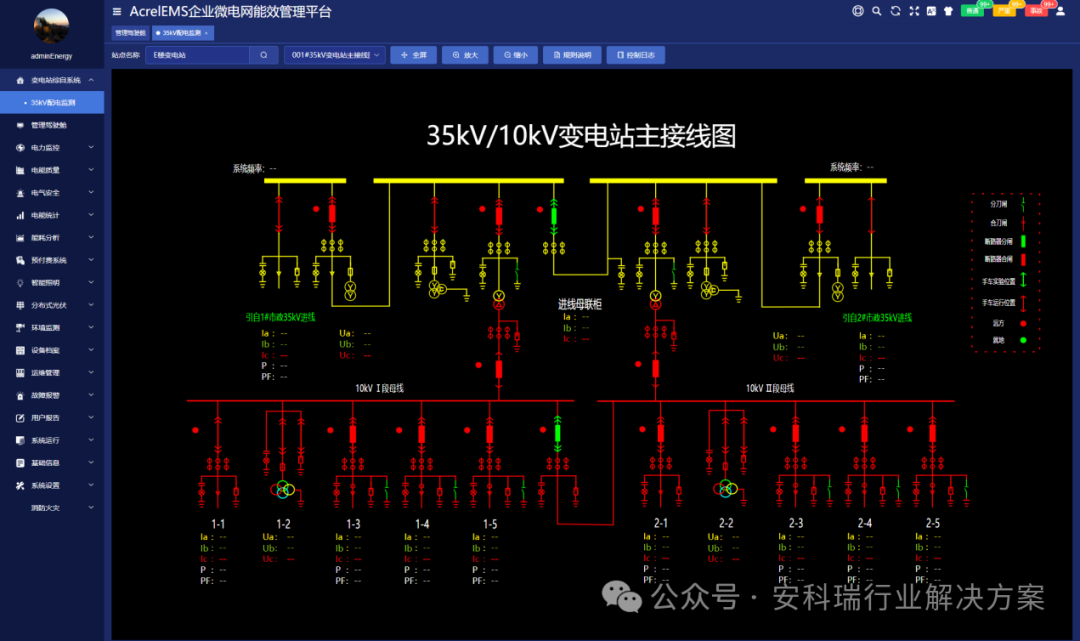Click the red breaker on feeder 1-3
This screenshot has width=1080, height=641.
[x=353, y=434]
